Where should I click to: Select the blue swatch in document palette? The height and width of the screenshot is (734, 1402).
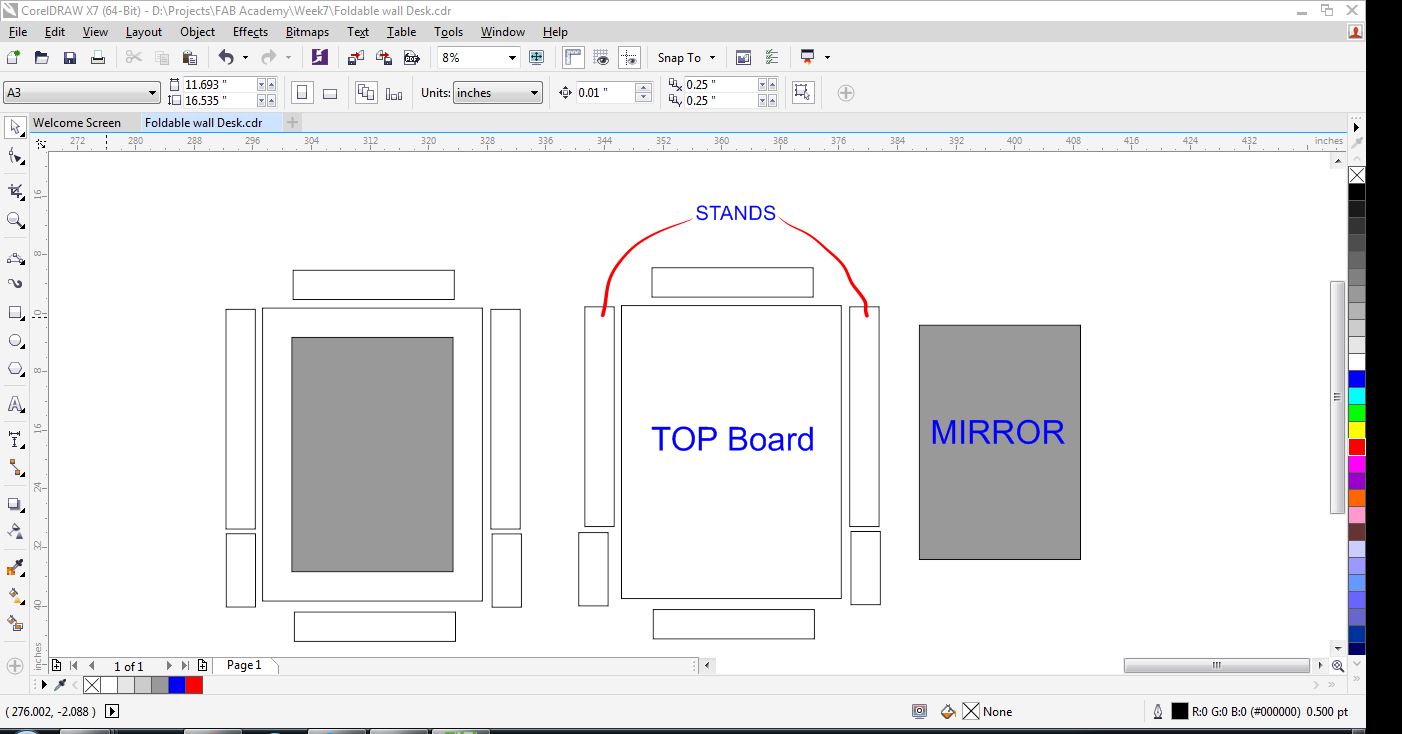177,685
